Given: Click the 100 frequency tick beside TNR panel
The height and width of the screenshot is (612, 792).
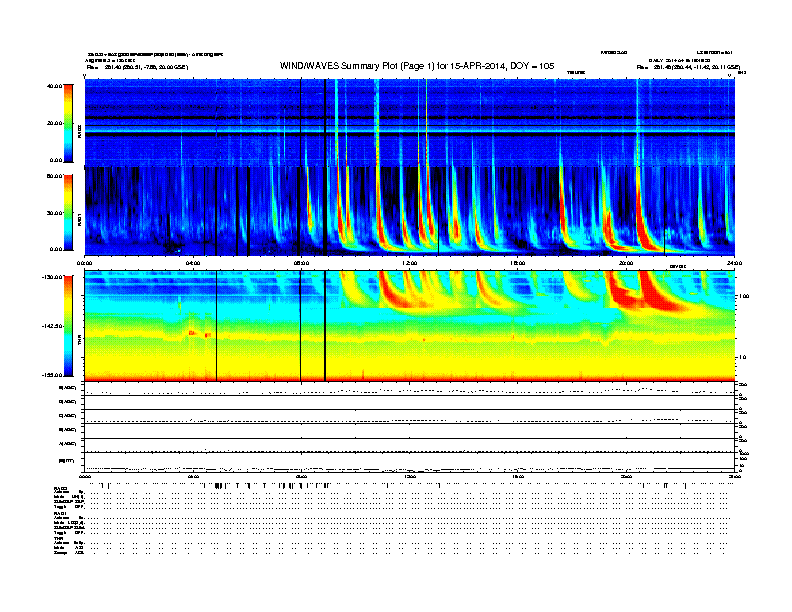Looking at the screenshot, I should [x=744, y=296].
